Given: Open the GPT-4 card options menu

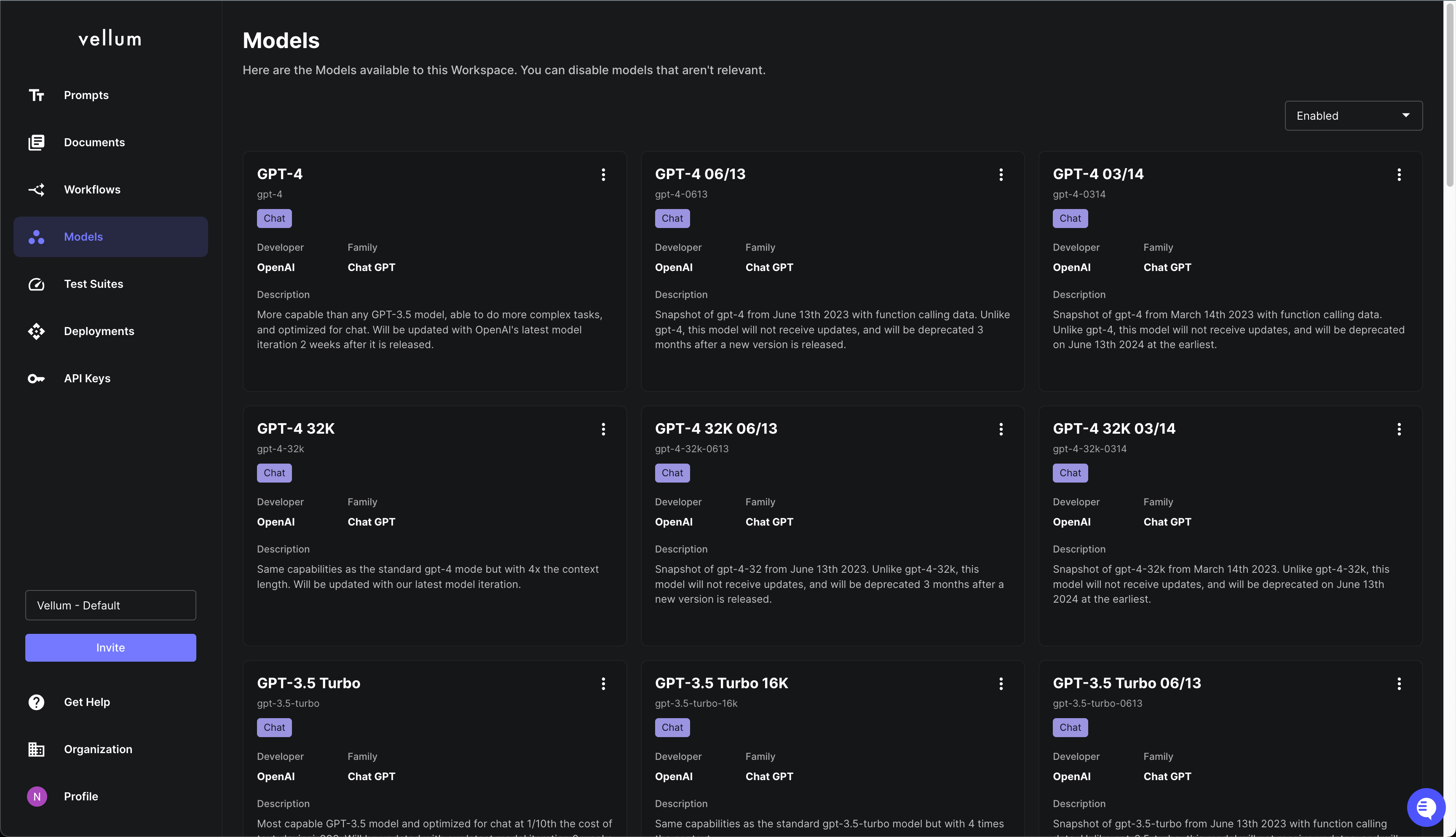Looking at the screenshot, I should 603,175.
